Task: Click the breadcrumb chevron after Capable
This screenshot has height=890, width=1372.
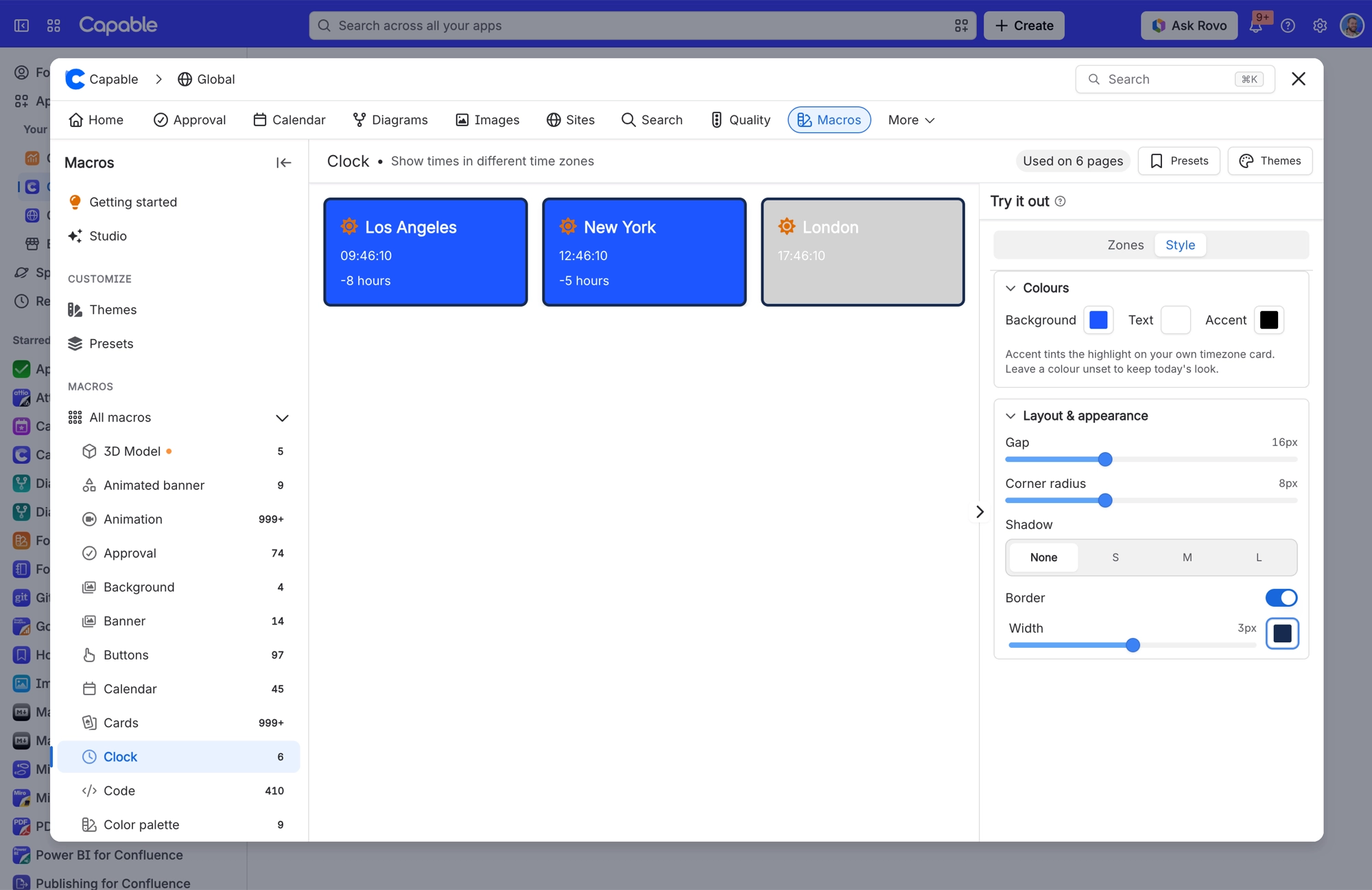Action: point(158,79)
